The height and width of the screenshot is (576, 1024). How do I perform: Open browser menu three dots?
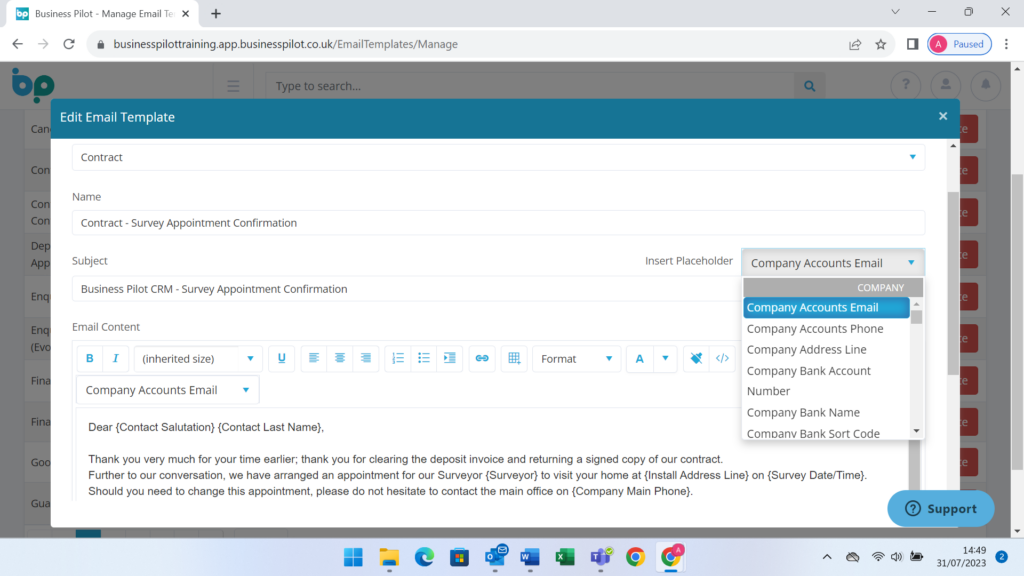pos(1006,44)
